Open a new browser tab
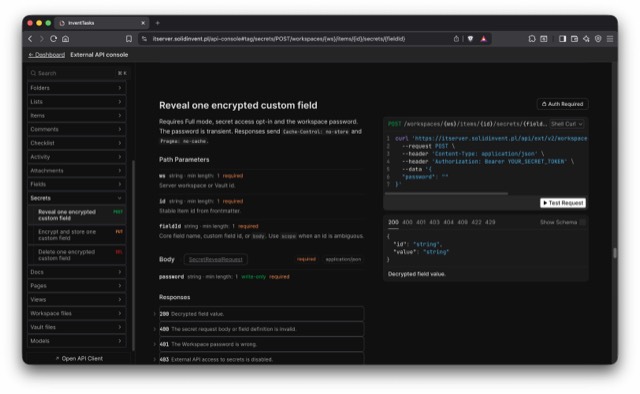 coord(158,23)
